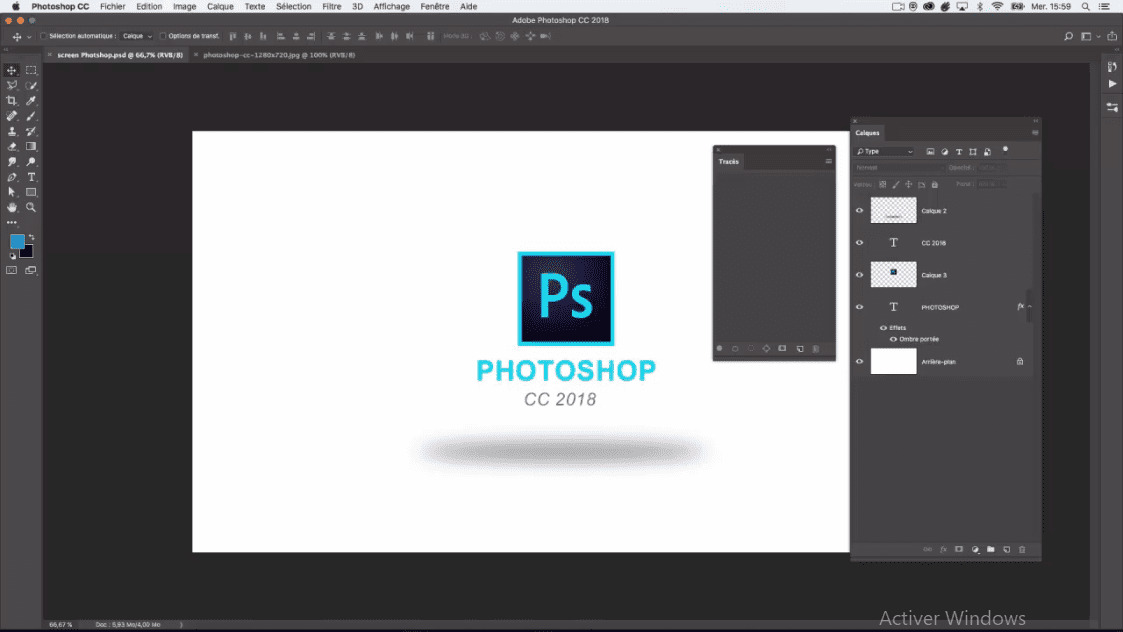Select the Horizontal Type tool
The width and height of the screenshot is (1123, 632).
[31, 177]
